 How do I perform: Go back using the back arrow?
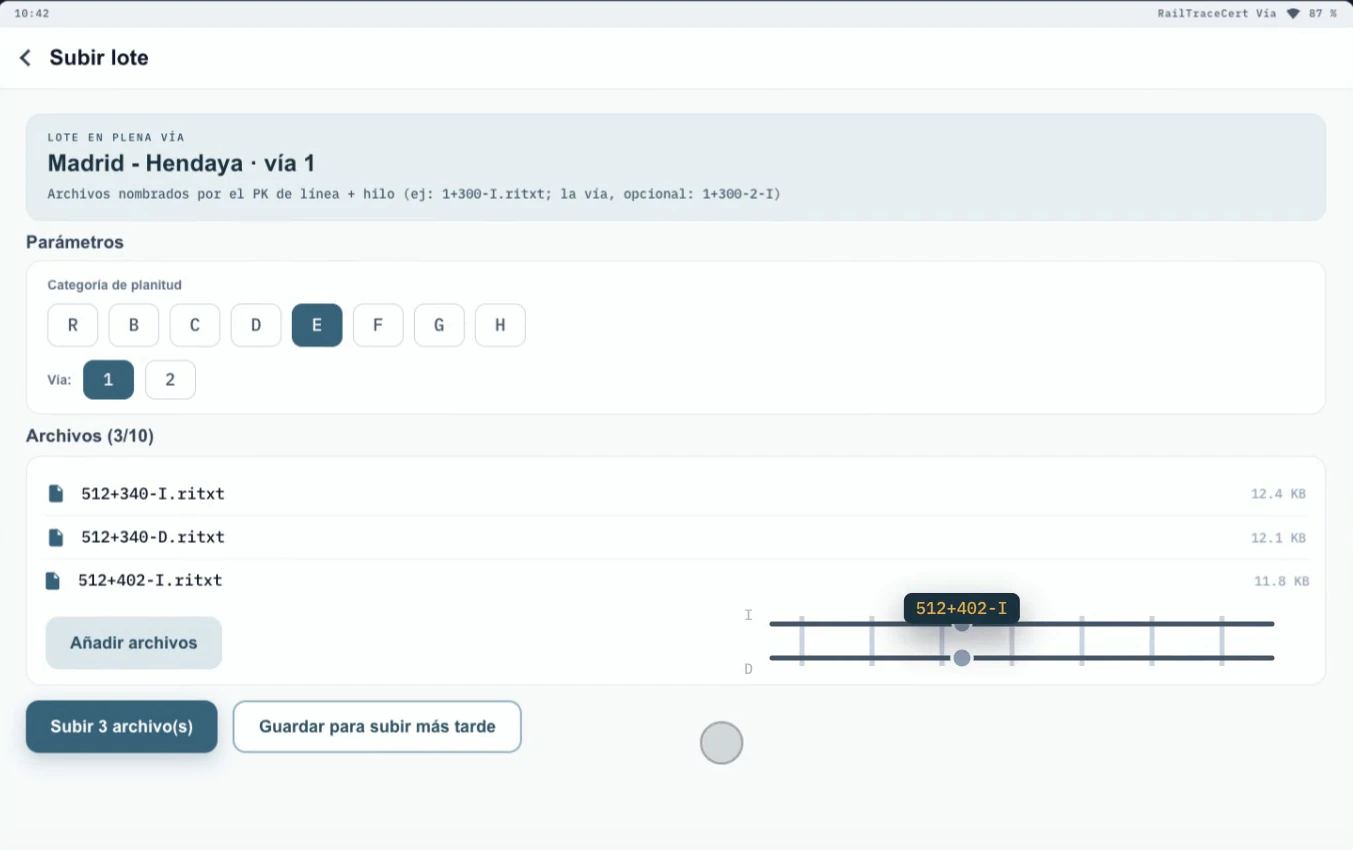click(25, 58)
